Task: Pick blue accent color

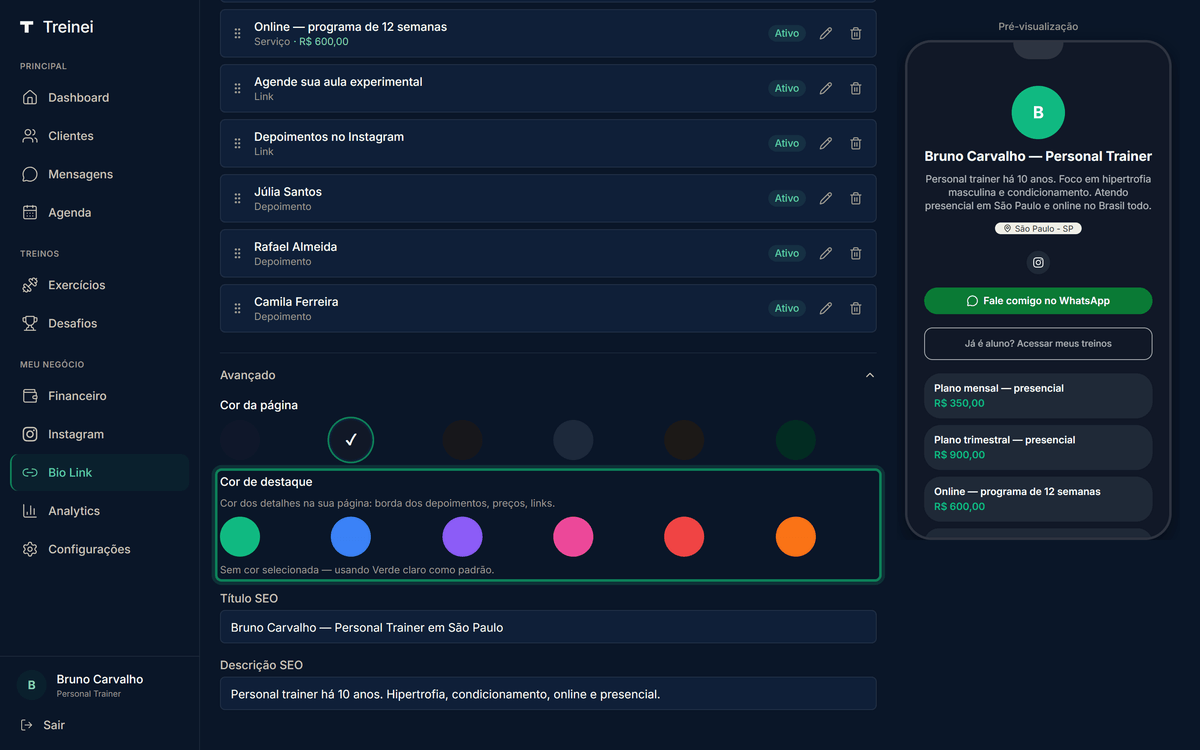Action: point(351,537)
